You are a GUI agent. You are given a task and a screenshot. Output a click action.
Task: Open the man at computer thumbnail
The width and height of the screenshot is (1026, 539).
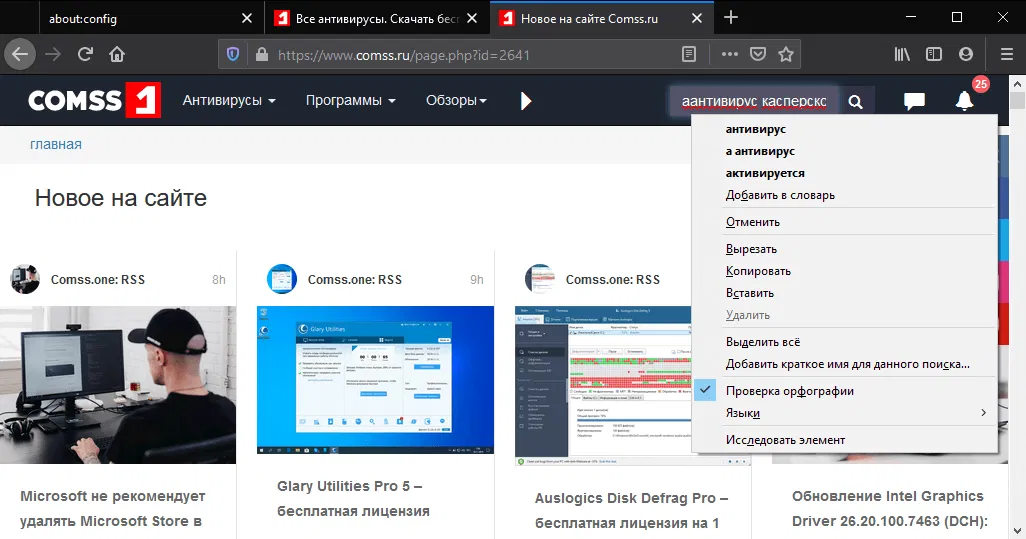pos(118,385)
